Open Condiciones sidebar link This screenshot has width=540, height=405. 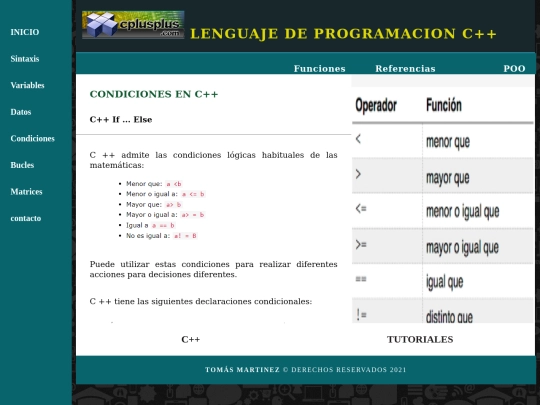tap(32, 138)
